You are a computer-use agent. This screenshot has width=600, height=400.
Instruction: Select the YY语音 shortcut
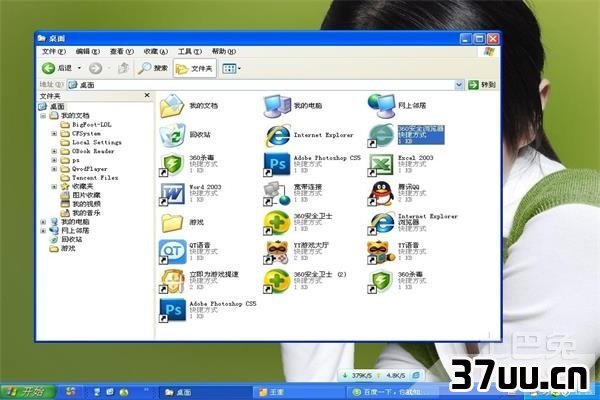(381, 252)
